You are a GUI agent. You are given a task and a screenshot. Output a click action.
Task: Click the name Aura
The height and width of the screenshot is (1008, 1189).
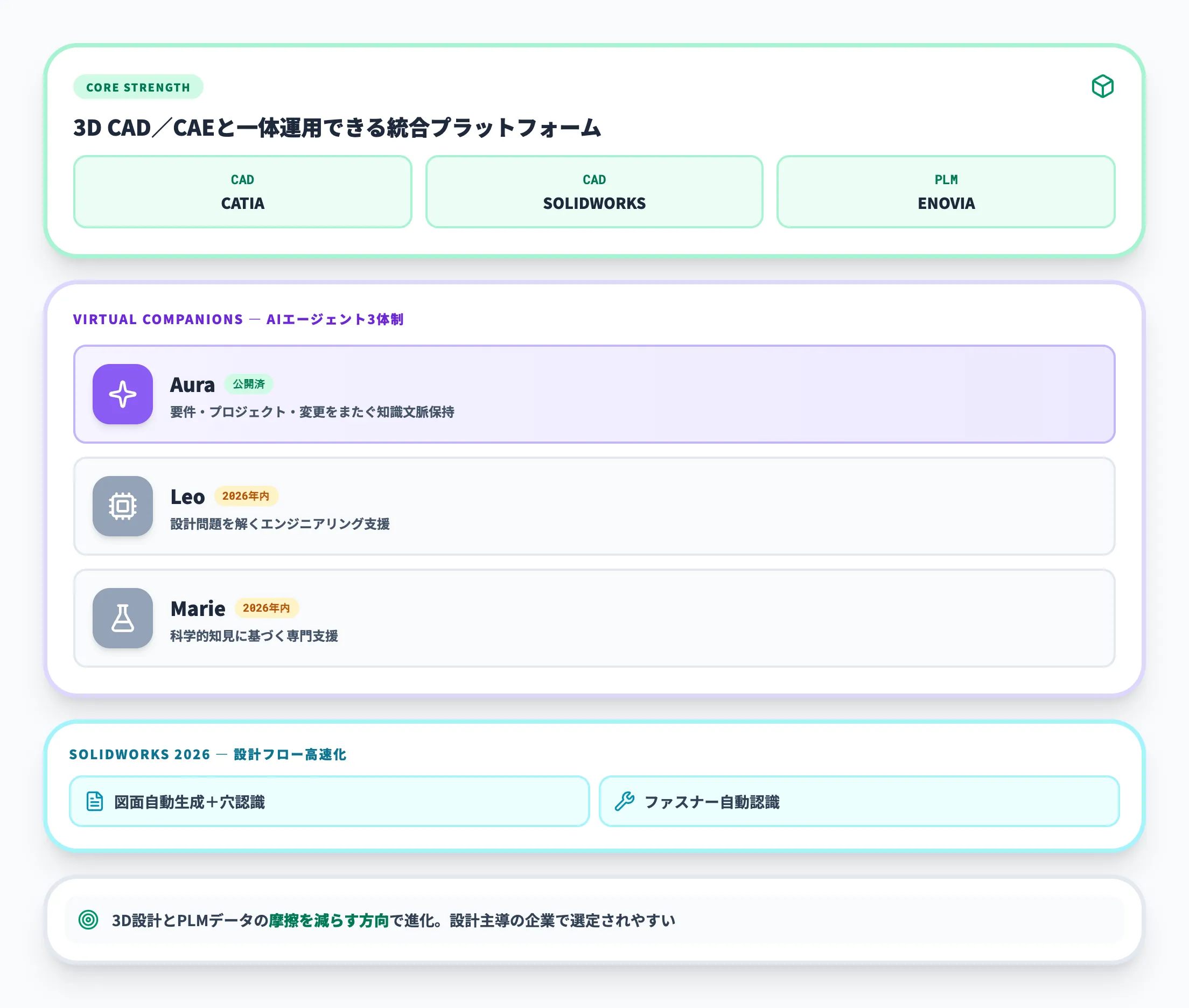[193, 385]
